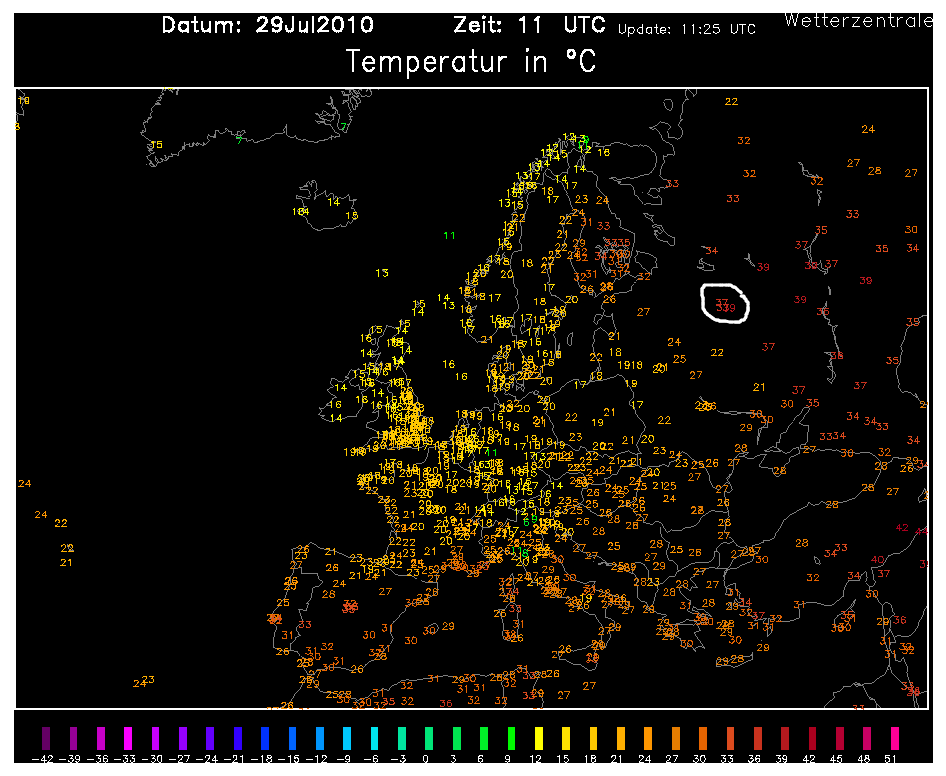Click the yellow 12°C legend swatch
The image size is (946, 776).
[539, 739]
